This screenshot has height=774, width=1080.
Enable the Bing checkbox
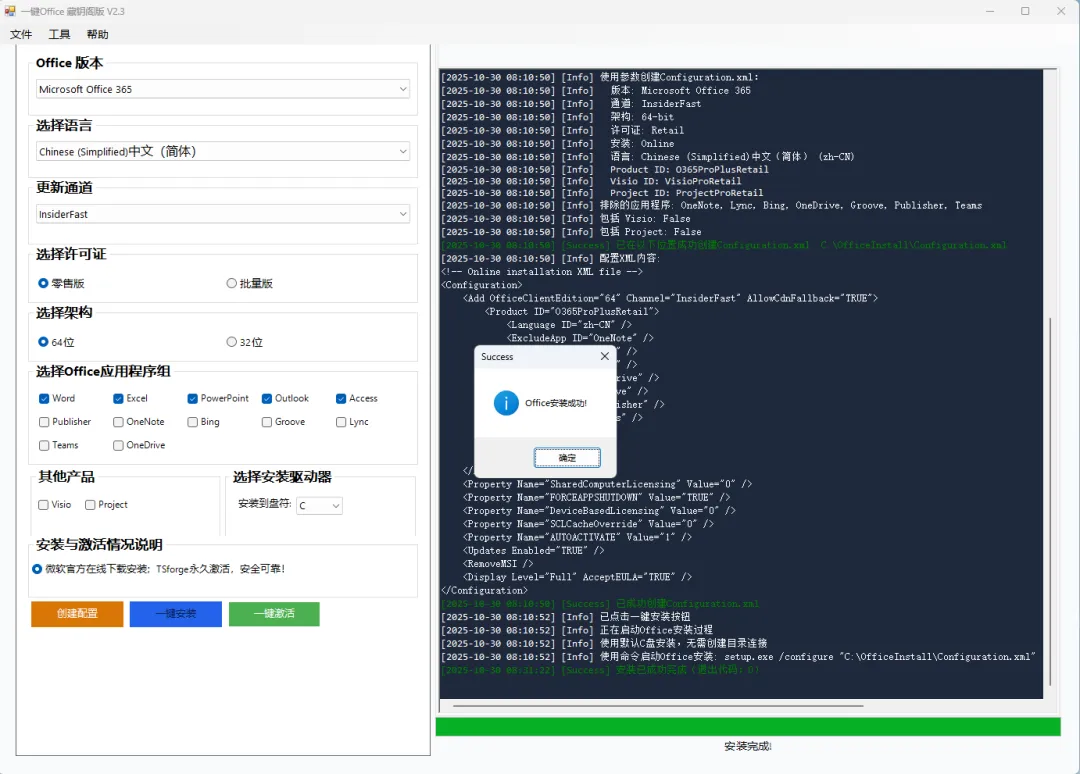[193, 422]
